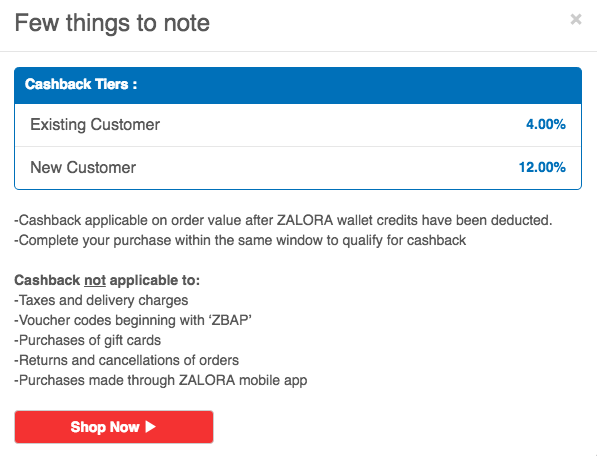
Task: Close the Few things to note dialog
Action: pos(576,19)
